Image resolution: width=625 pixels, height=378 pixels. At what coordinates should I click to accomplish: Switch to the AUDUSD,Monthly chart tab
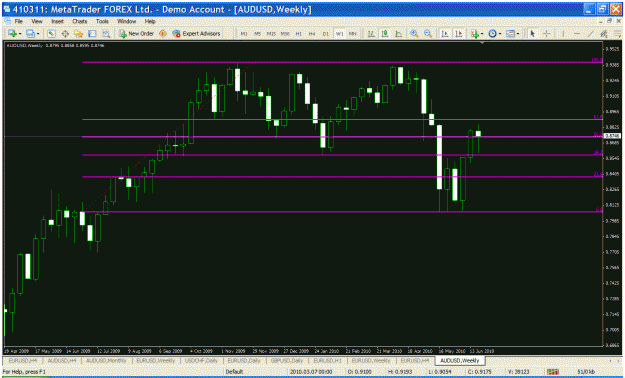106,360
